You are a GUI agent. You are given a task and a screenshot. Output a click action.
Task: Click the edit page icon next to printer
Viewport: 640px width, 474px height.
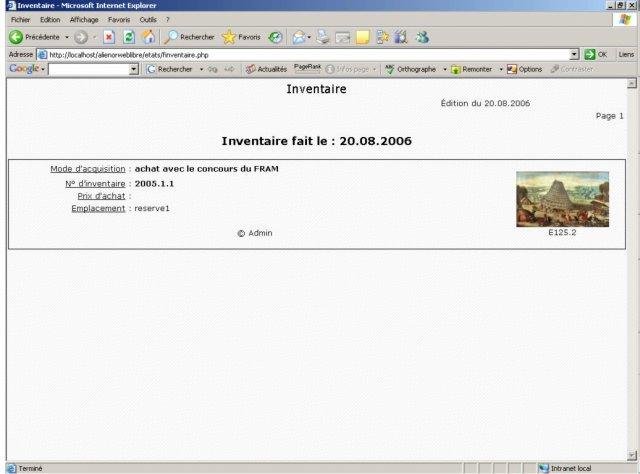(x=342, y=37)
